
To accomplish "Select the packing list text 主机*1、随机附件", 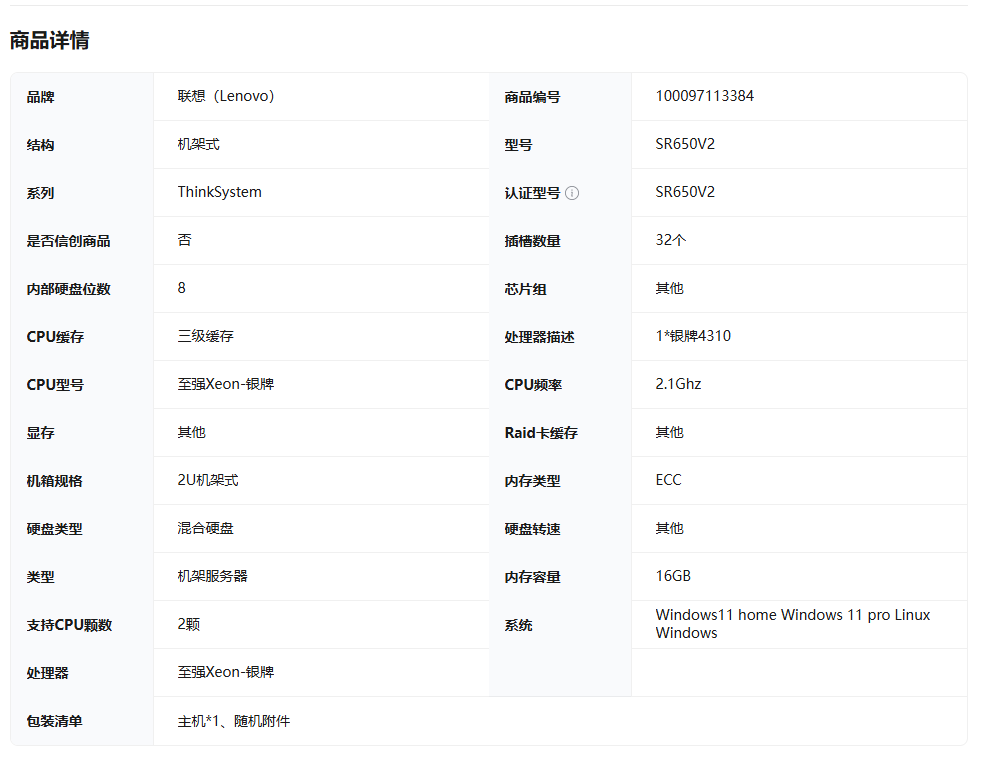I will 233,721.
